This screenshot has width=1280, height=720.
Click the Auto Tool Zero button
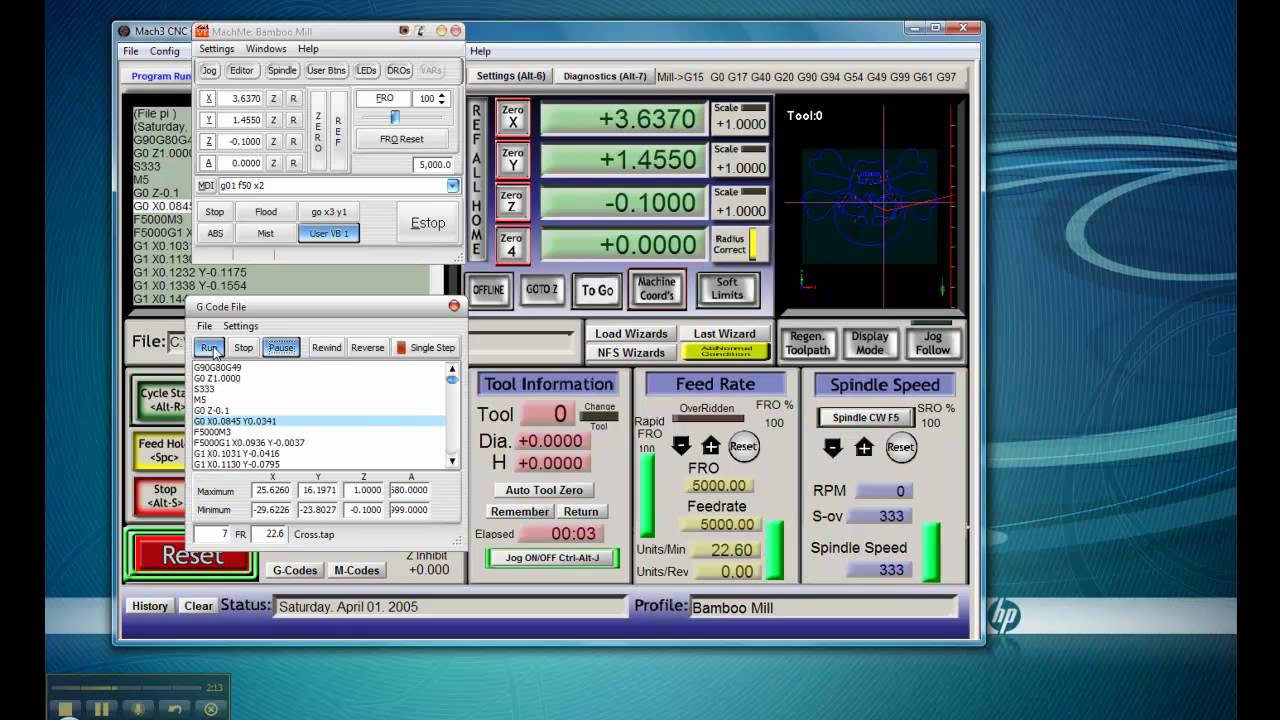(x=544, y=490)
